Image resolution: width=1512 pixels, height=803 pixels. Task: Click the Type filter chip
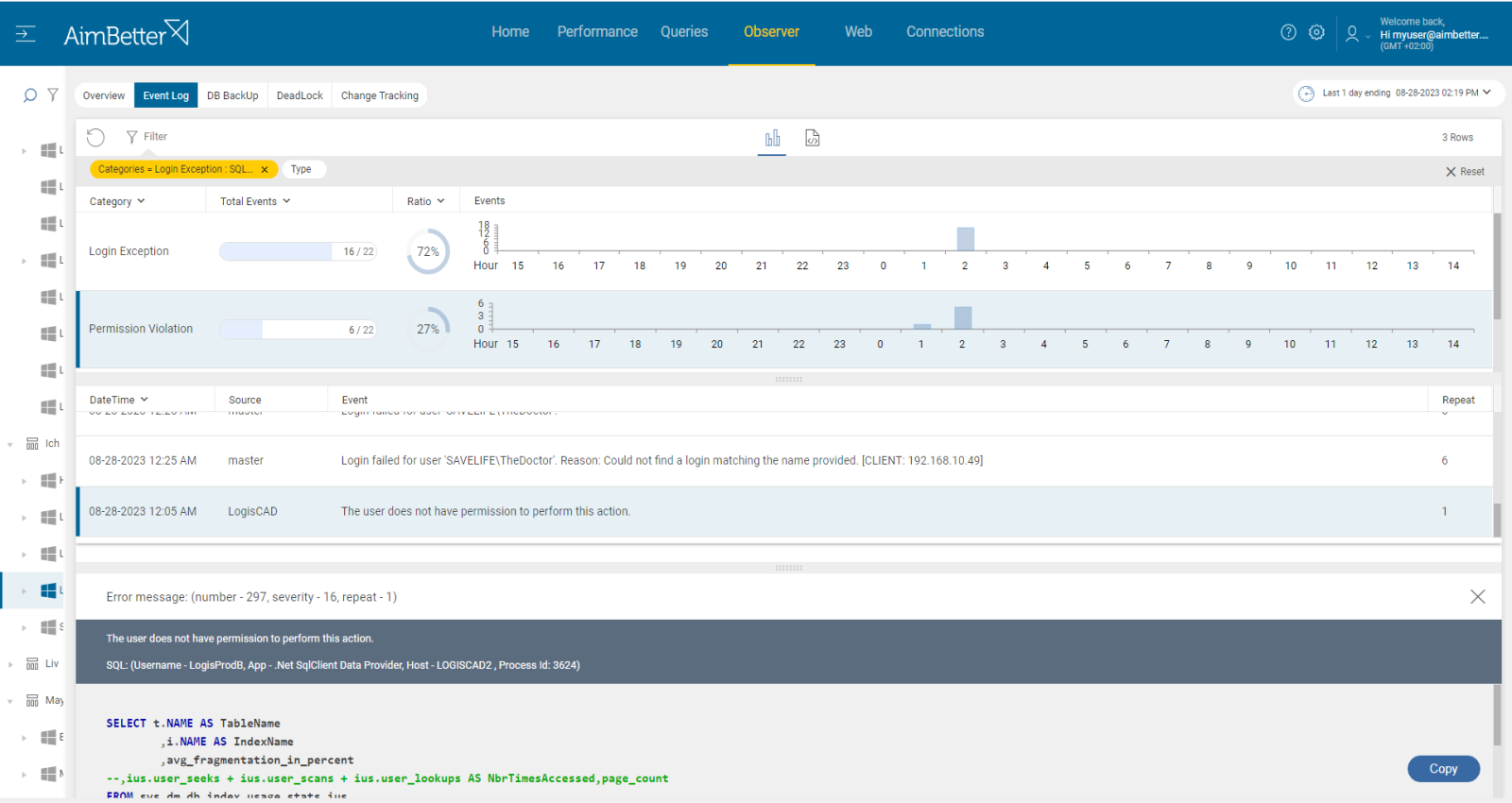click(301, 170)
